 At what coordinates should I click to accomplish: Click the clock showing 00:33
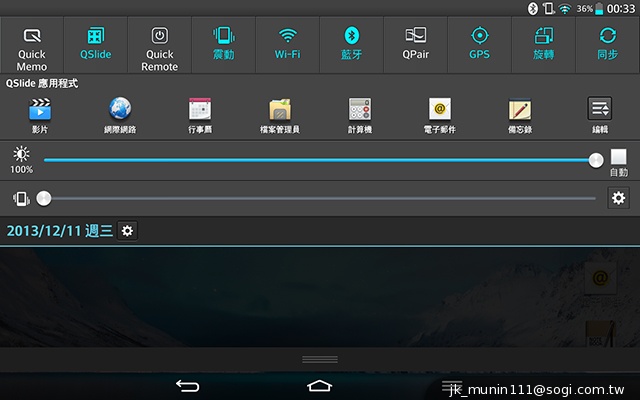(x=621, y=9)
